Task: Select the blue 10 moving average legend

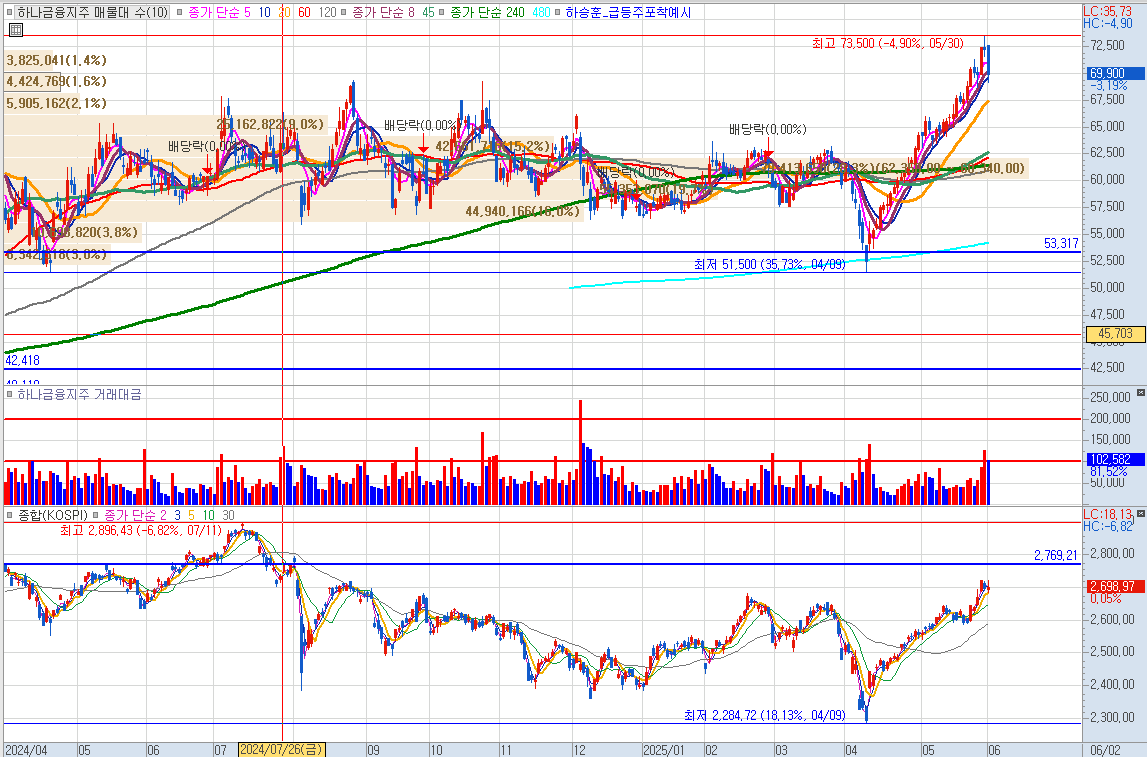Action: click(264, 12)
